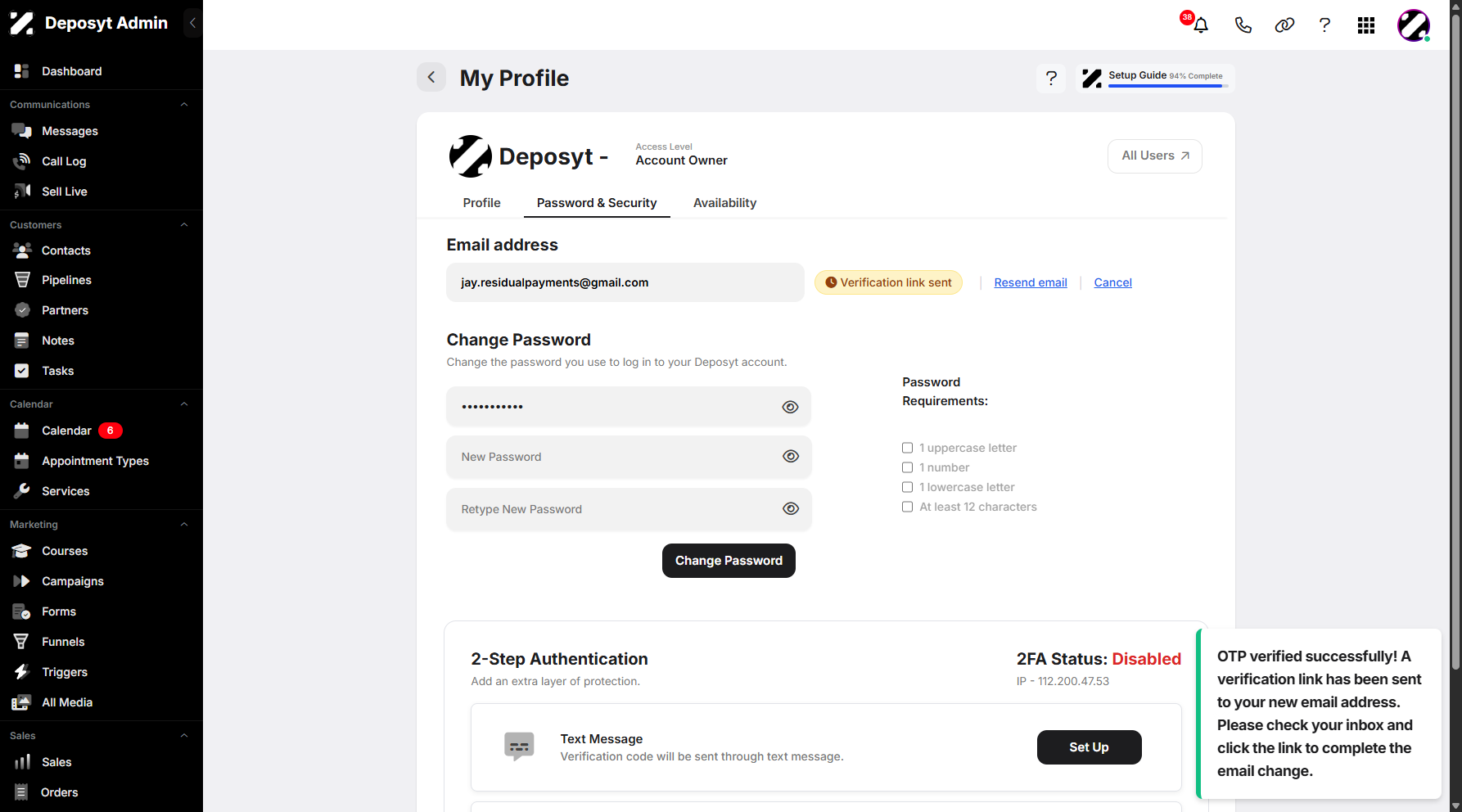Check the 1 lowercase letter requirement box
The image size is (1462, 812).
point(907,487)
